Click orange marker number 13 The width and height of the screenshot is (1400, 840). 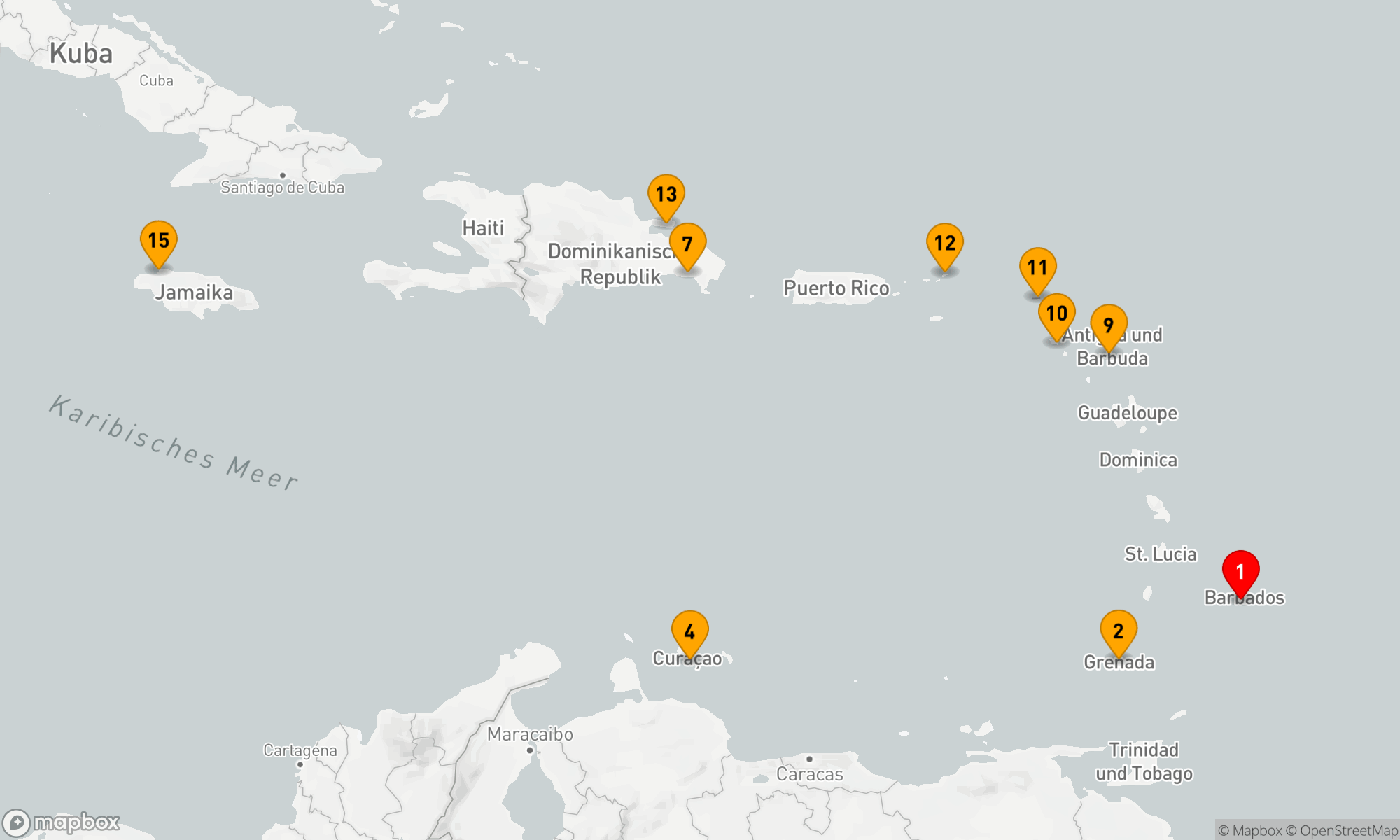click(x=666, y=195)
